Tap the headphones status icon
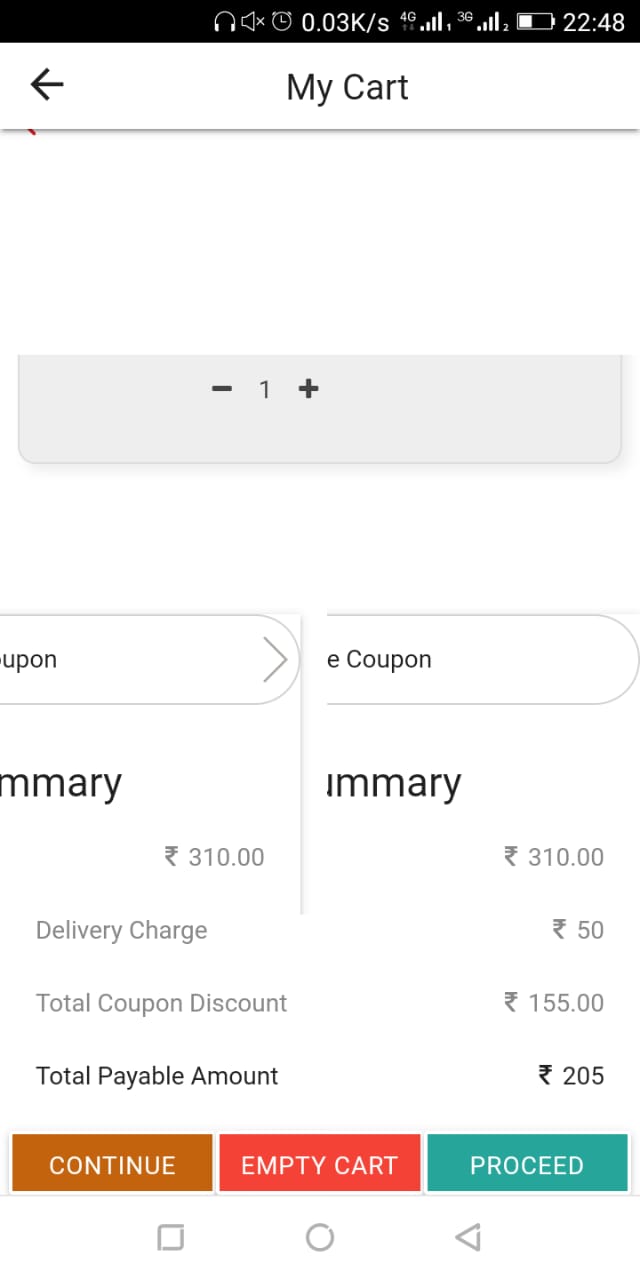The image size is (640, 1280). 226,22
